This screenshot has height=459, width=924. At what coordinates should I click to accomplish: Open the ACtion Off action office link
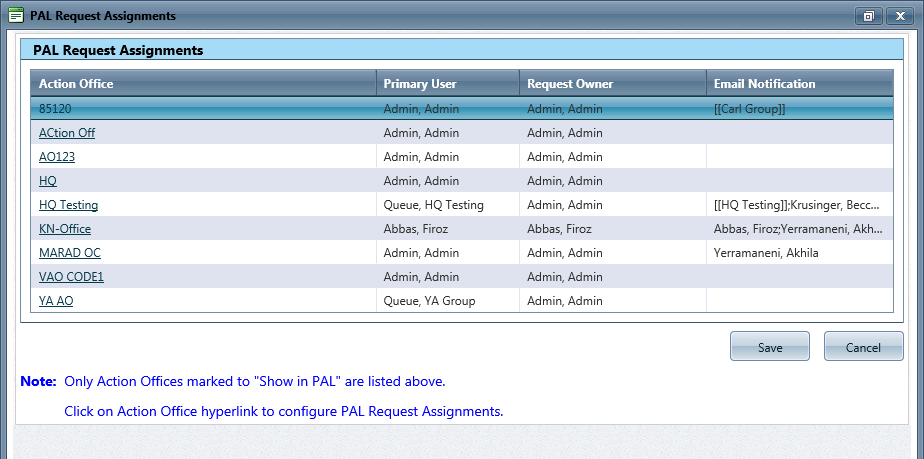click(67, 133)
